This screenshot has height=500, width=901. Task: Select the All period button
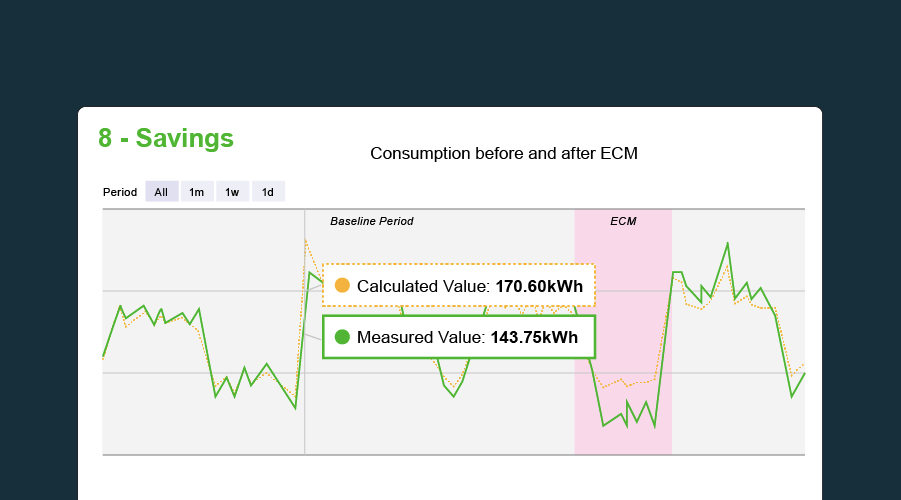point(161,192)
